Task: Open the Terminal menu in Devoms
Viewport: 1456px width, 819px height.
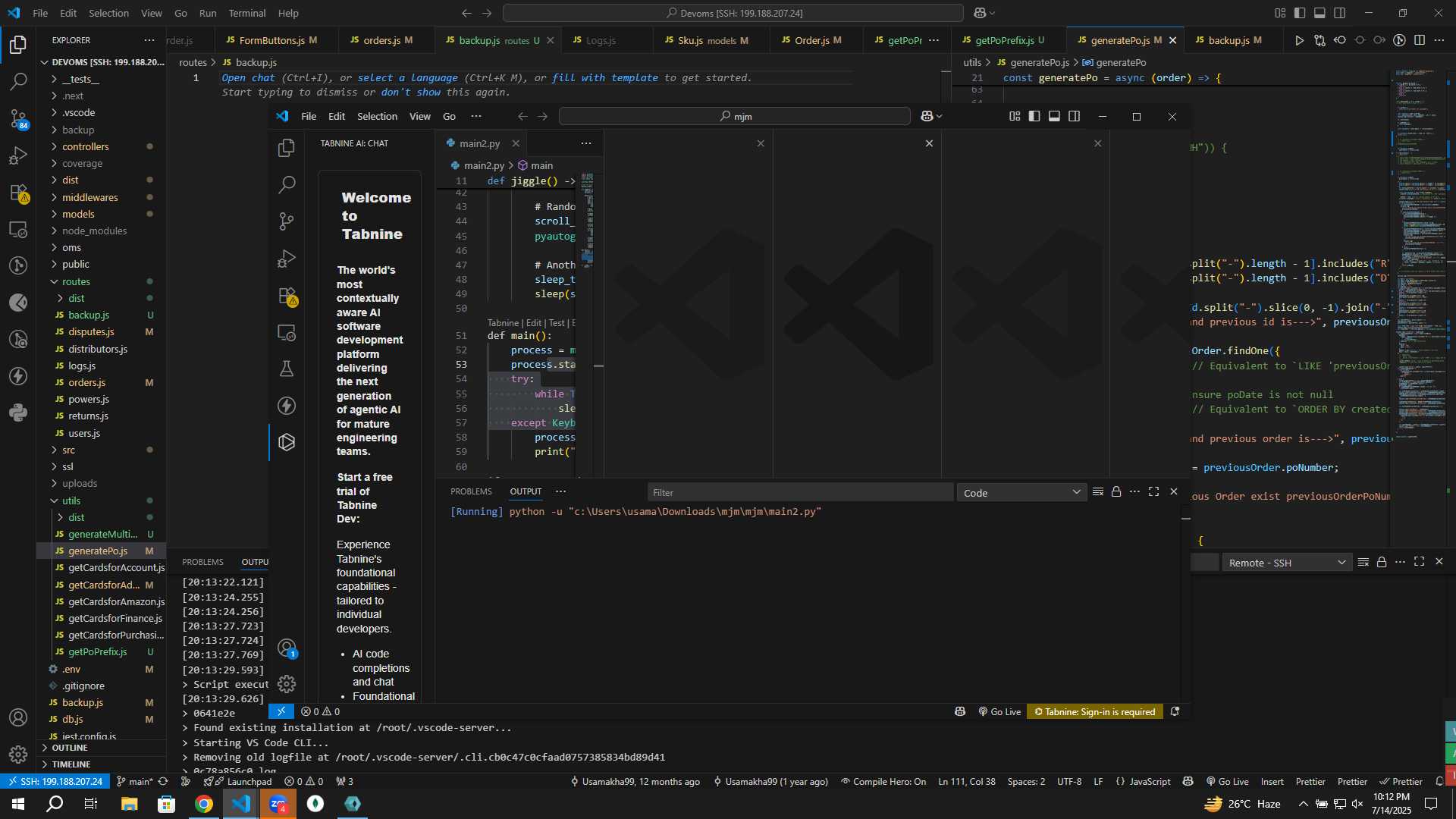Action: [x=246, y=13]
